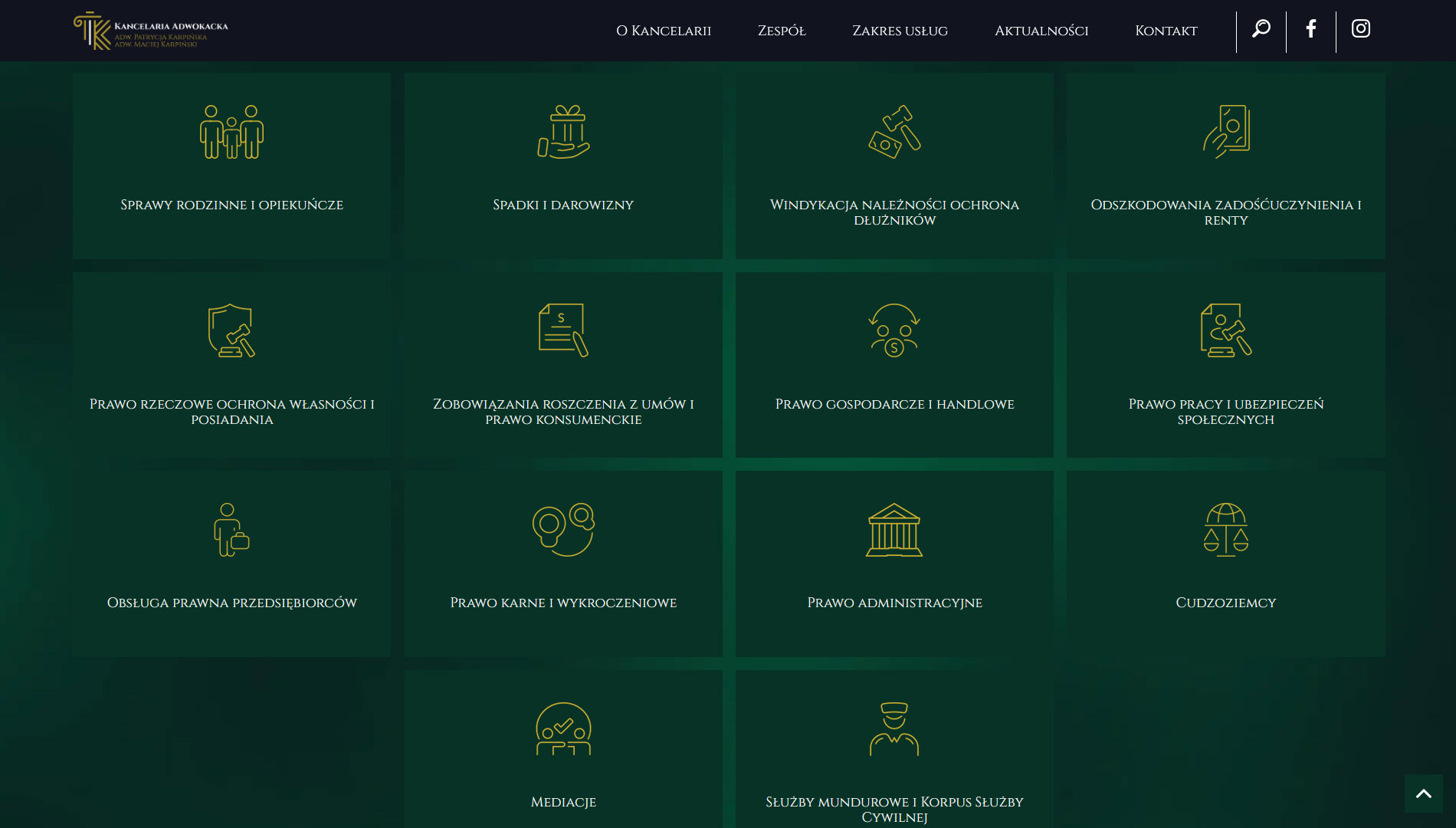Open the O Kancelarii menu item
1456x828 pixels.
(x=664, y=31)
